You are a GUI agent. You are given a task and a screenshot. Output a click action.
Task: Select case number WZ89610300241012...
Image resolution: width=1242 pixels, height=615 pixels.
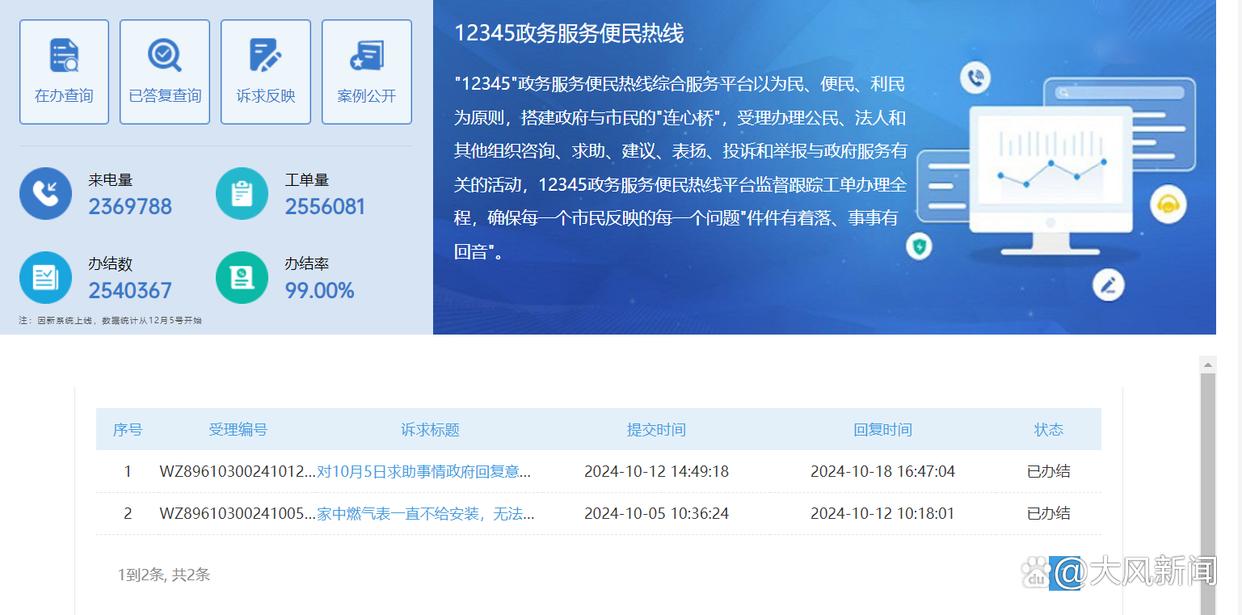pos(238,471)
